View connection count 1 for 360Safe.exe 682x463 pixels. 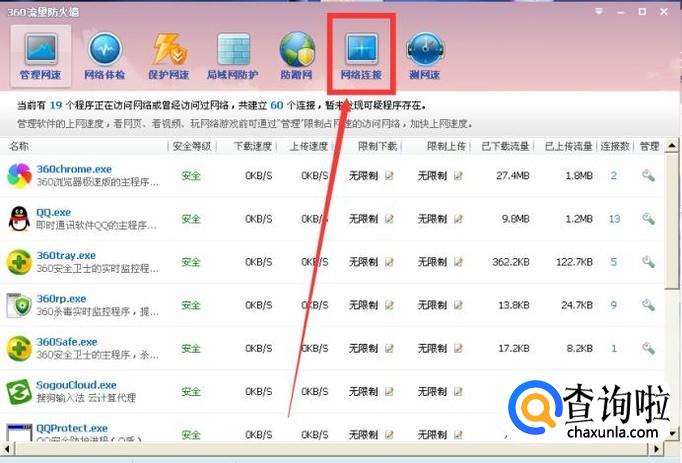pyautogui.click(x=614, y=349)
